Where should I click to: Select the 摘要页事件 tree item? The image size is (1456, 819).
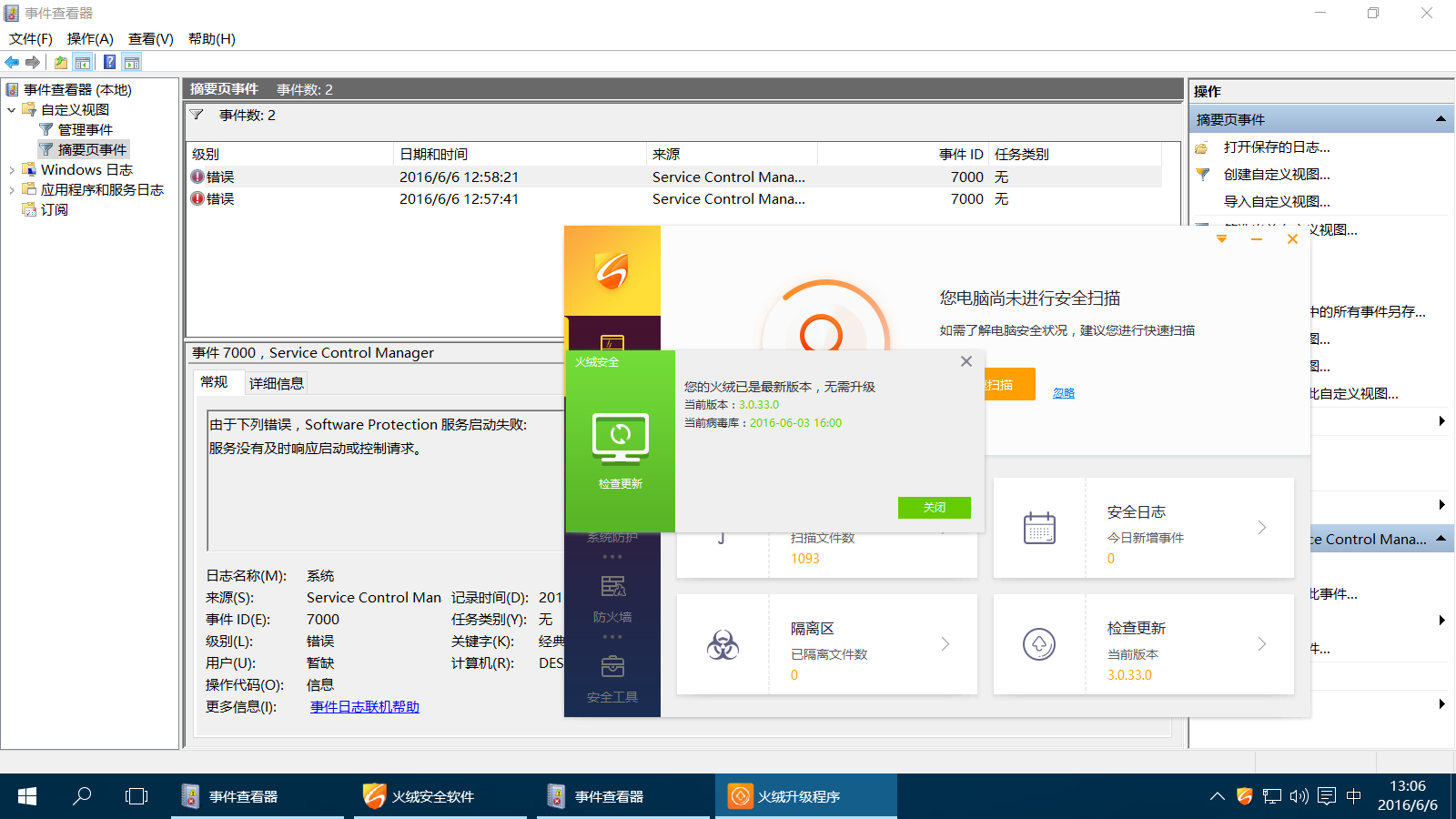tap(92, 149)
